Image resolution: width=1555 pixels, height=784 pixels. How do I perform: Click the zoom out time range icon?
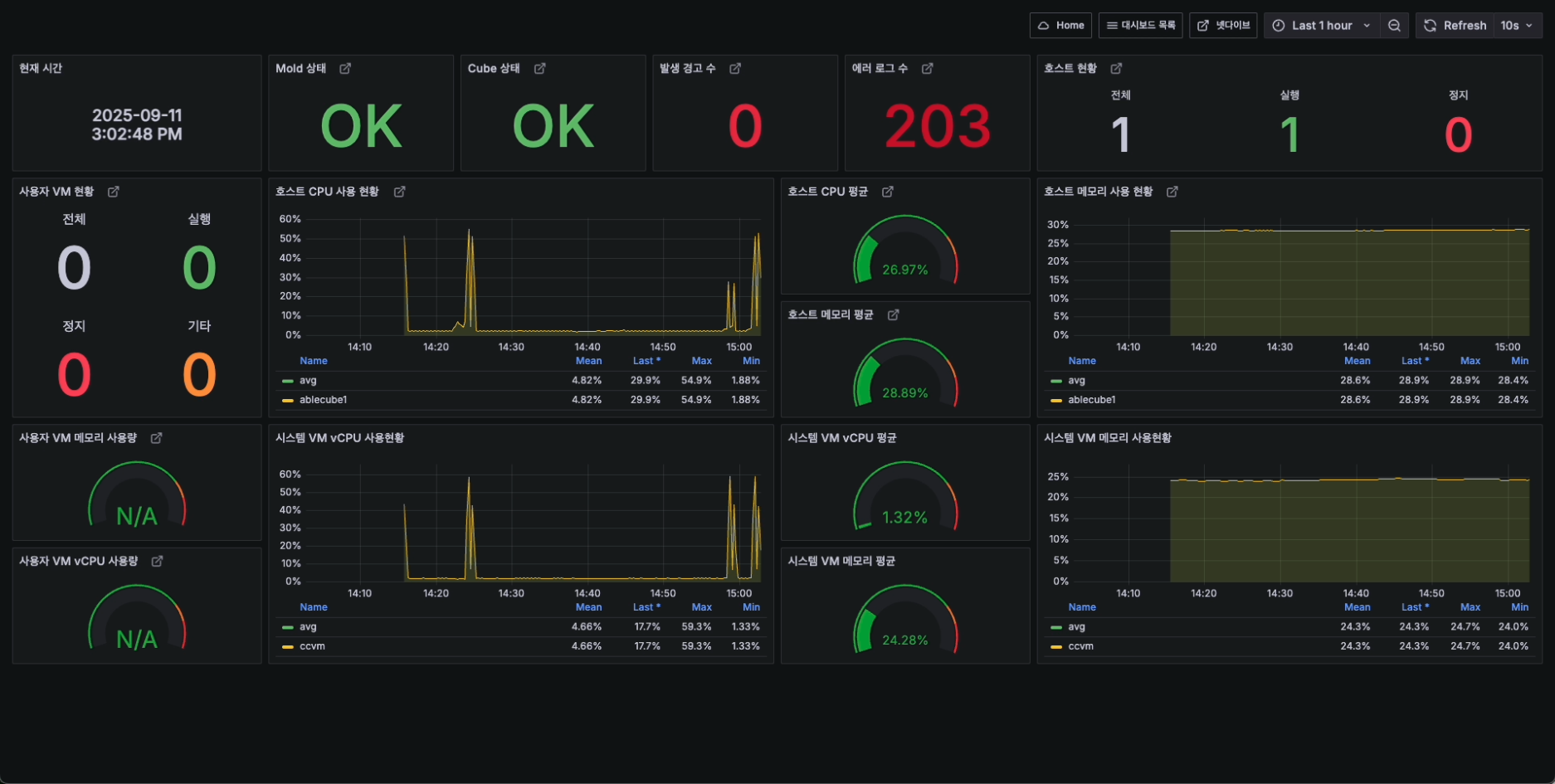tap(1394, 26)
